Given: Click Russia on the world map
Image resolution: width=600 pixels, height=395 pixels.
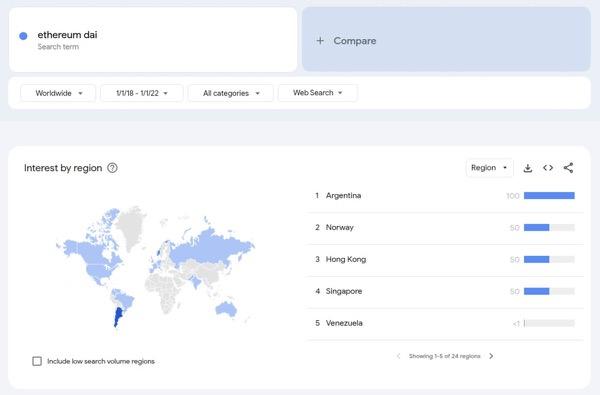Looking at the screenshot, I should click(210, 247).
